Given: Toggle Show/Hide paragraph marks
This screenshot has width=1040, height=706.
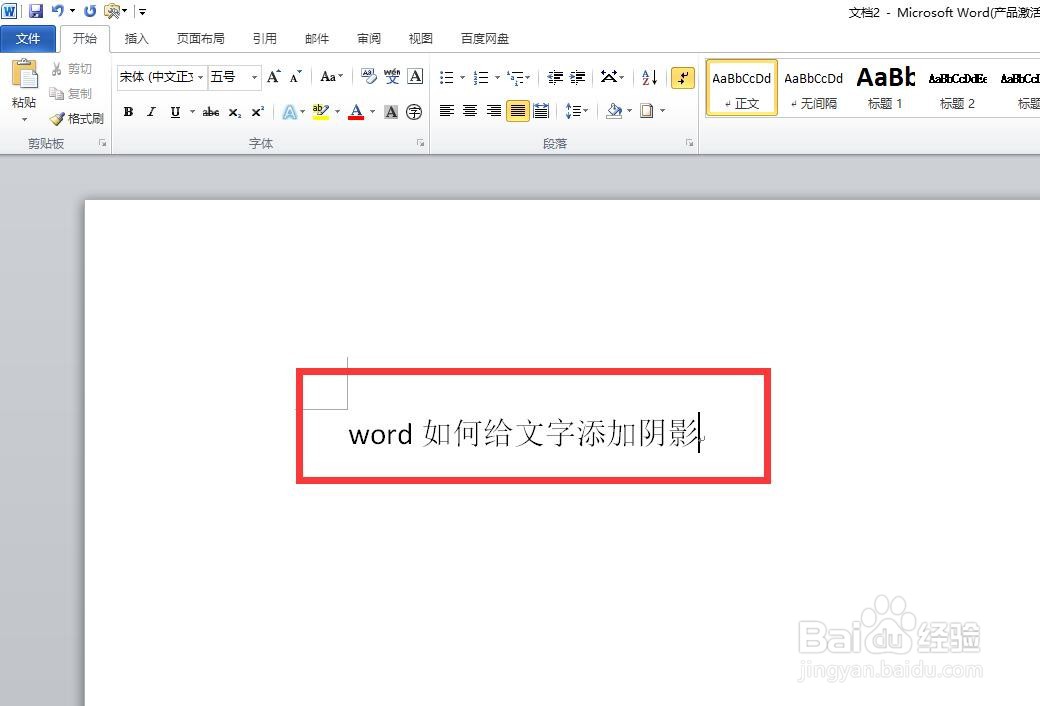Looking at the screenshot, I should pyautogui.click(x=683, y=78).
